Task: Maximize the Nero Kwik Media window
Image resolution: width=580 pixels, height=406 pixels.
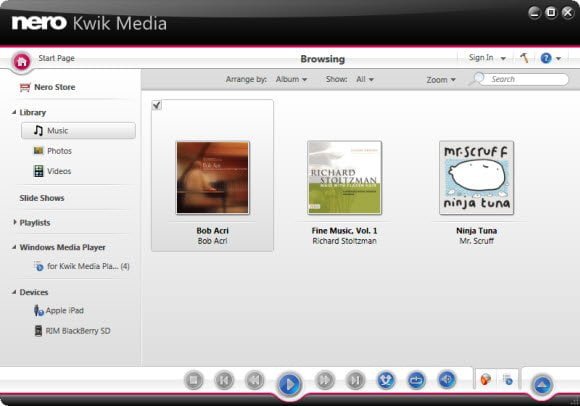Action: click(551, 13)
